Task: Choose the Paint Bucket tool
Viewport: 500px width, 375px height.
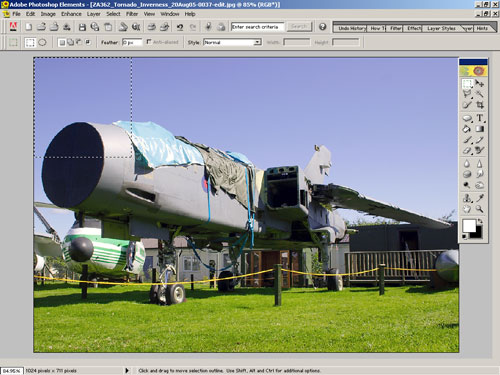Action: (x=467, y=129)
